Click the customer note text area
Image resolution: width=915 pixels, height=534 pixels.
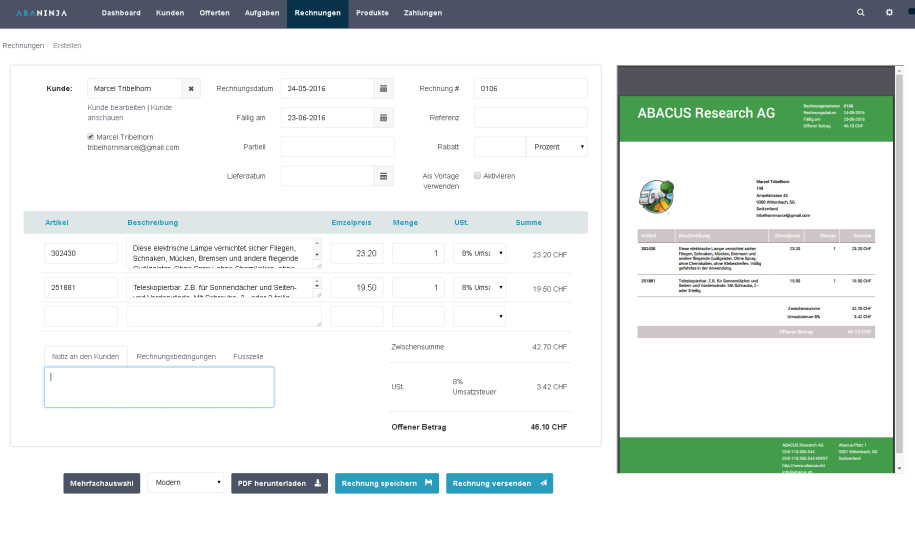pos(159,387)
